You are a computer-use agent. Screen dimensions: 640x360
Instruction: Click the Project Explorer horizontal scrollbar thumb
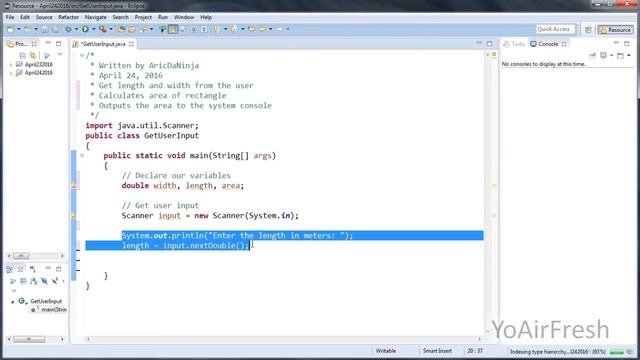pos(21,256)
